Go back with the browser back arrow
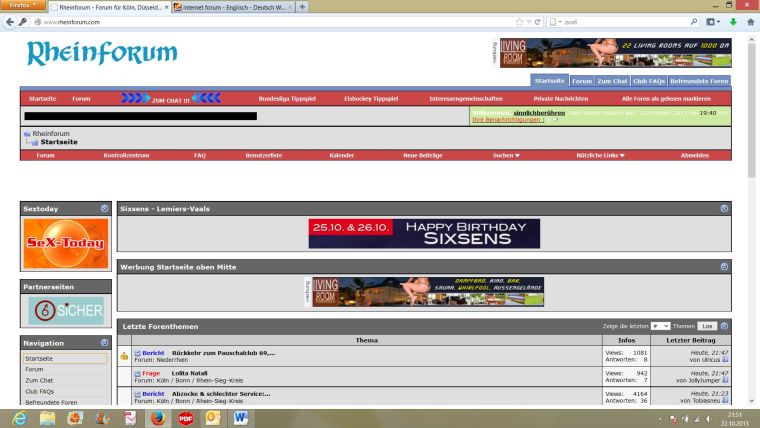The image size is (760, 428). (x=10, y=22)
